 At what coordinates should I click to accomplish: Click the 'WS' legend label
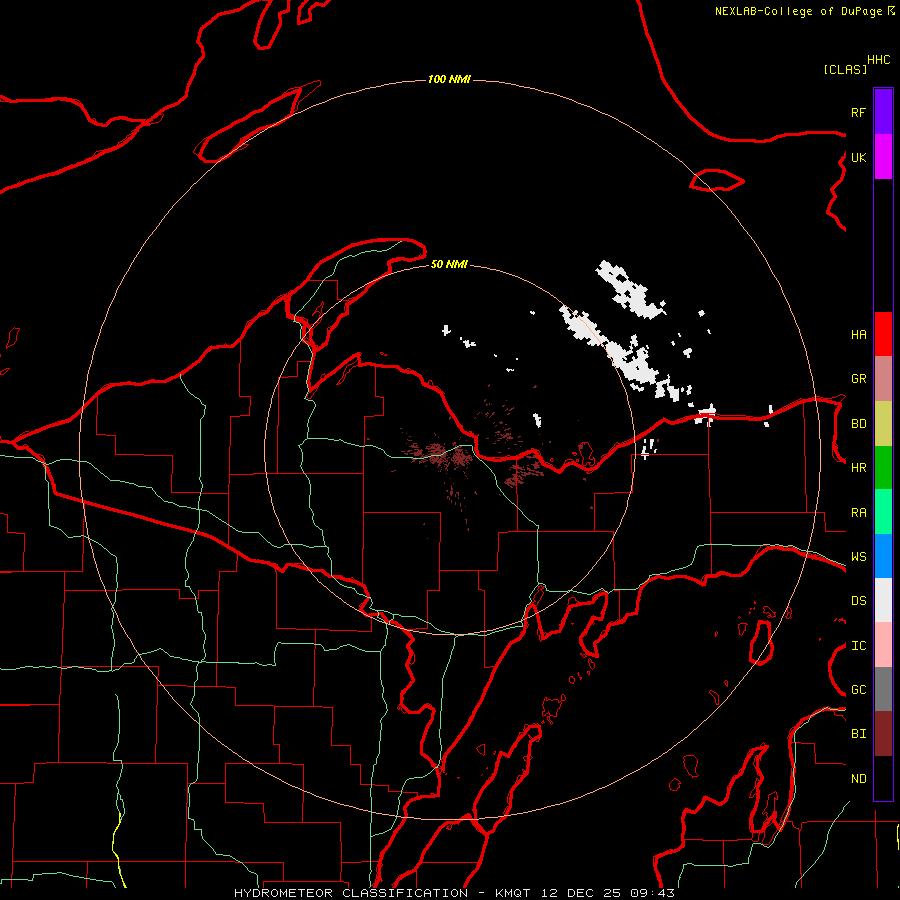click(x=858, y=557)
